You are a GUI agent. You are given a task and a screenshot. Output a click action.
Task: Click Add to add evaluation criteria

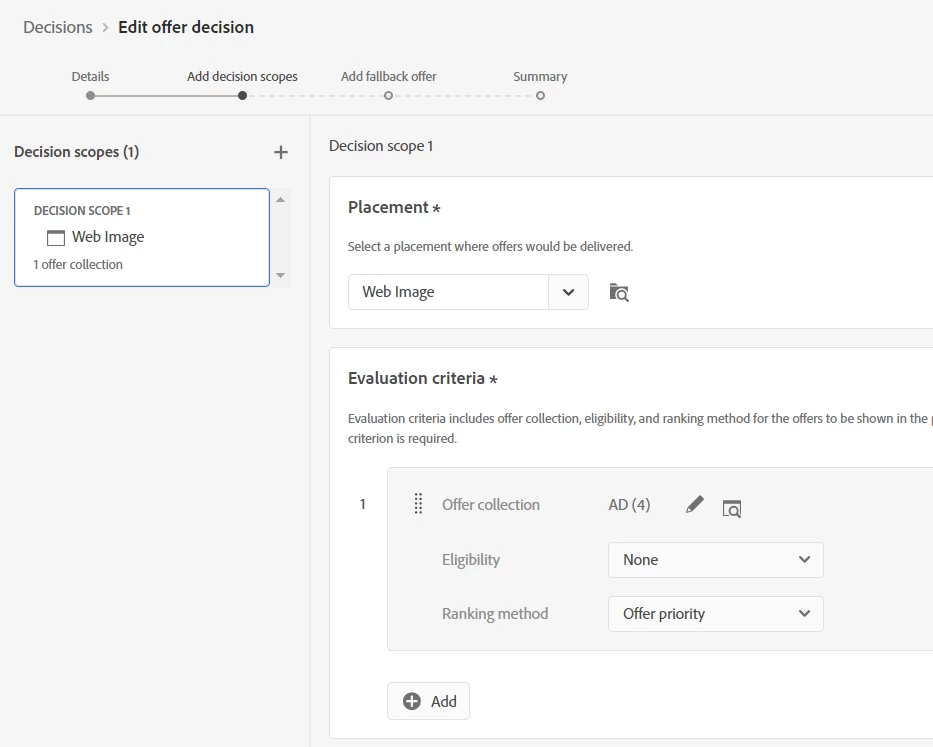tap(428, 701)
